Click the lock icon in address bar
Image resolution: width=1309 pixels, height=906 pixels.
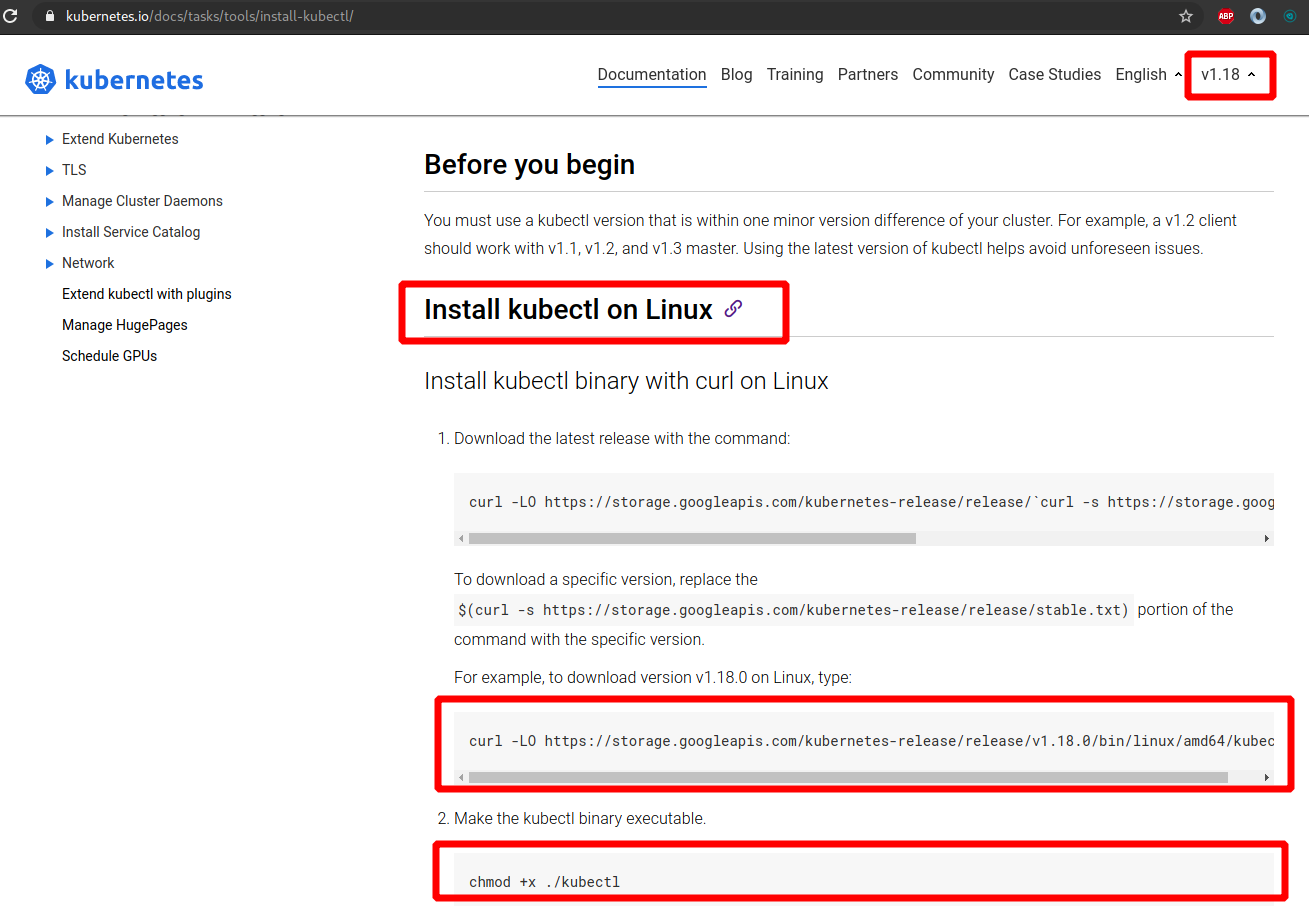pyautogui.click(x=49, y=17)
